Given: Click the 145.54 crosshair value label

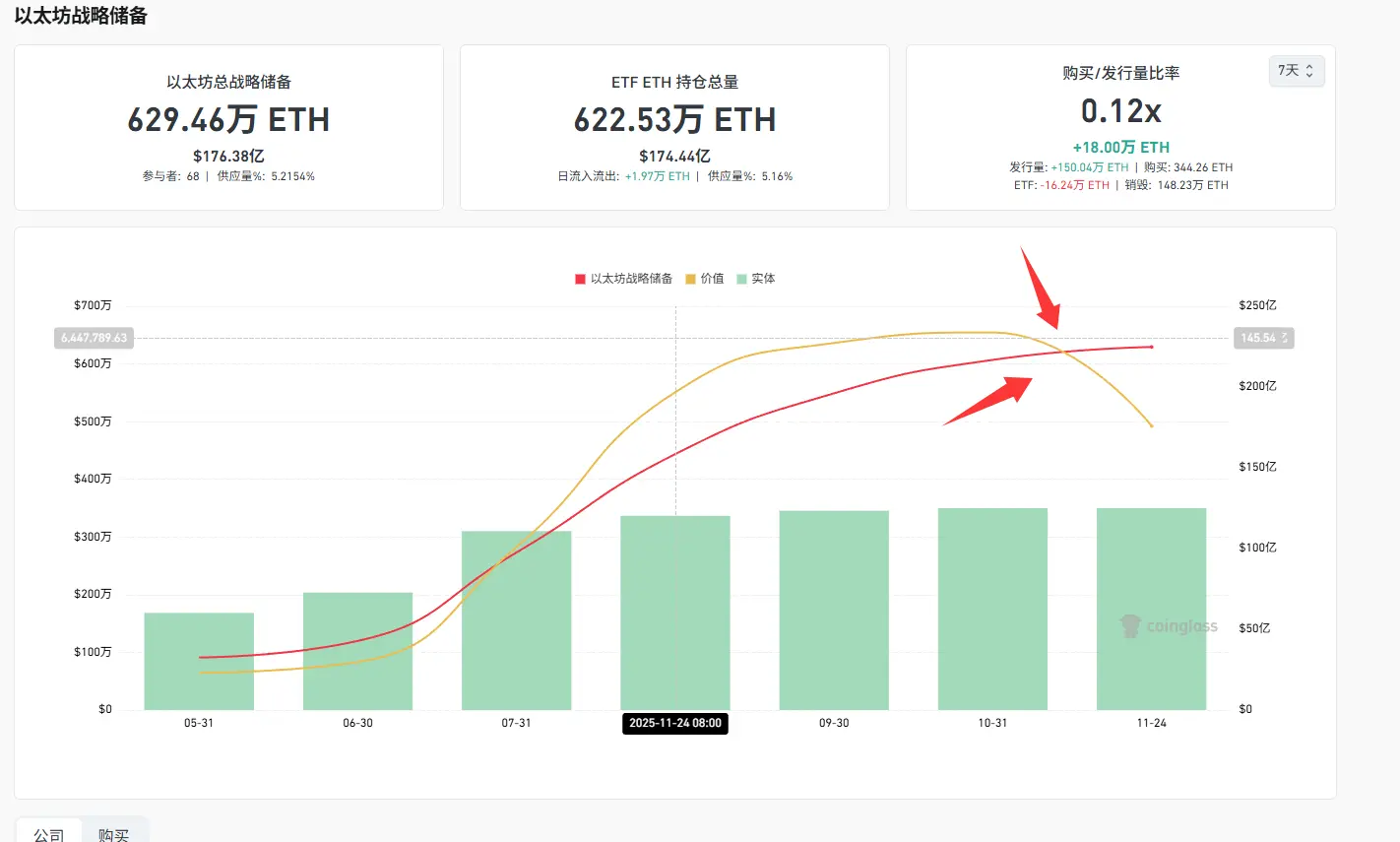Looking at the screenshot, I should pos(1263,338).
